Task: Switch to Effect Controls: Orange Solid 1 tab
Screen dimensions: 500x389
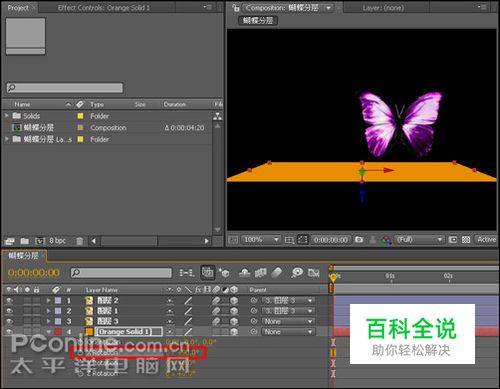Action: (x=104, y=8)
